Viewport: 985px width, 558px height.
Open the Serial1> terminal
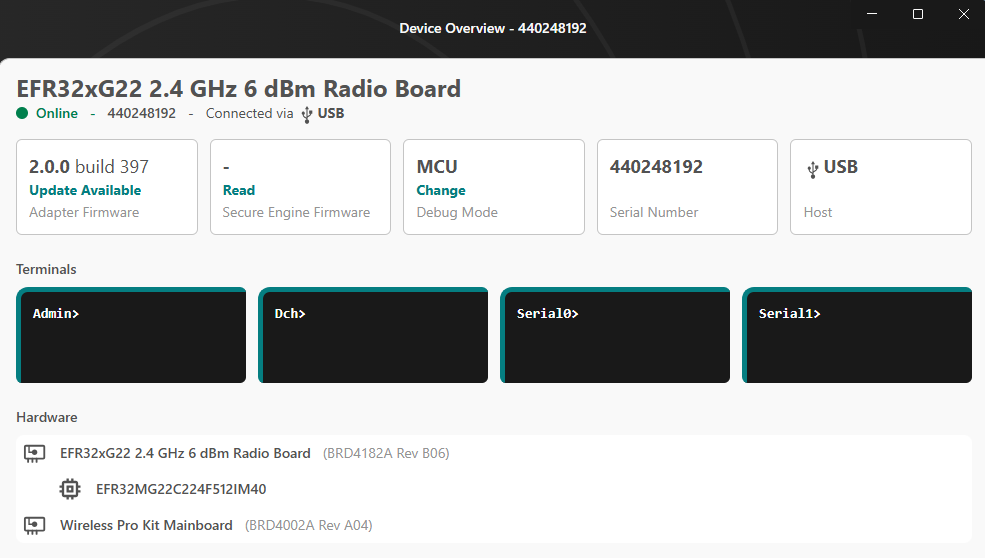click(857, 335)
